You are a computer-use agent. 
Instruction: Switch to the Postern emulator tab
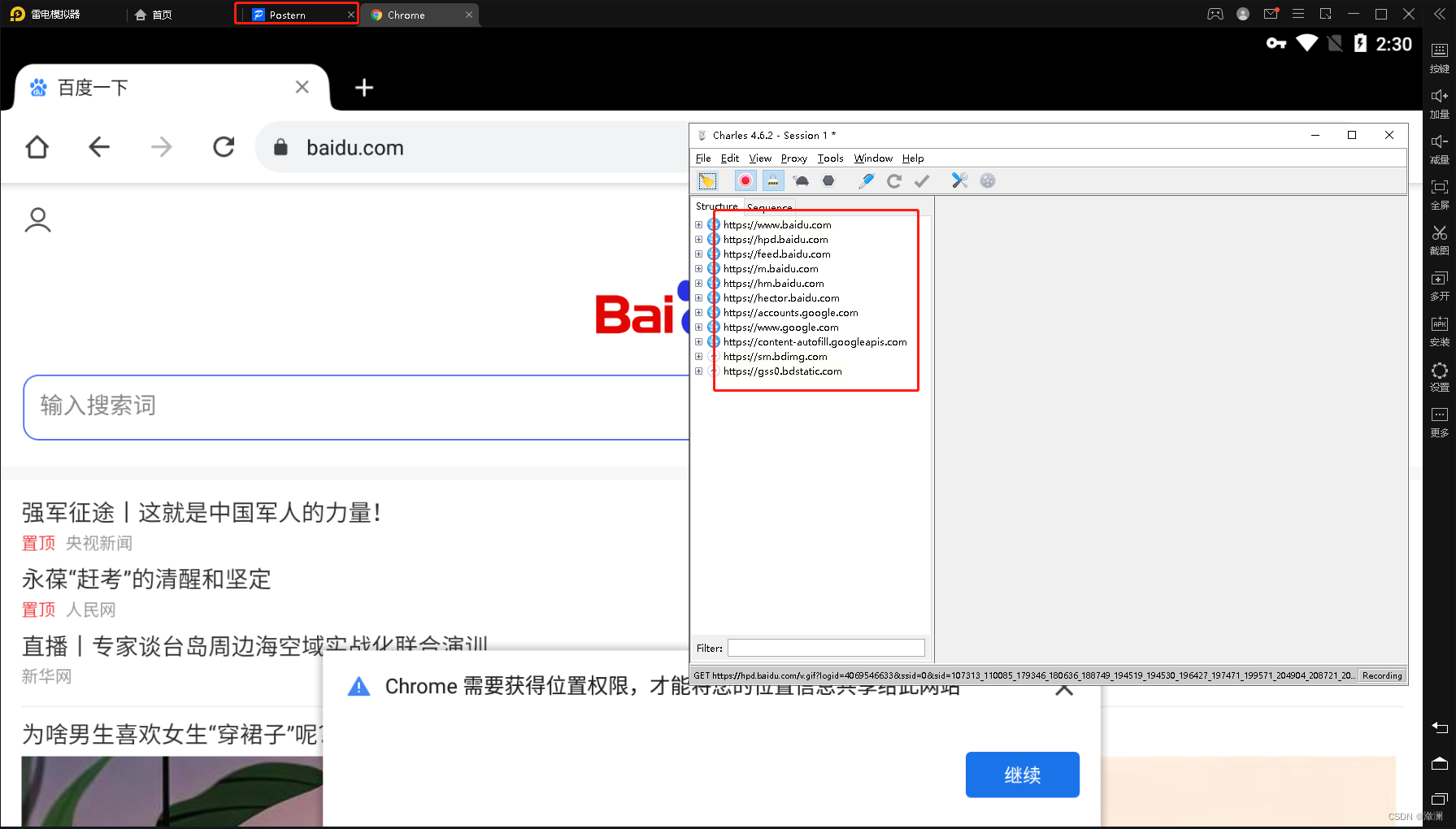coord(297,15)
